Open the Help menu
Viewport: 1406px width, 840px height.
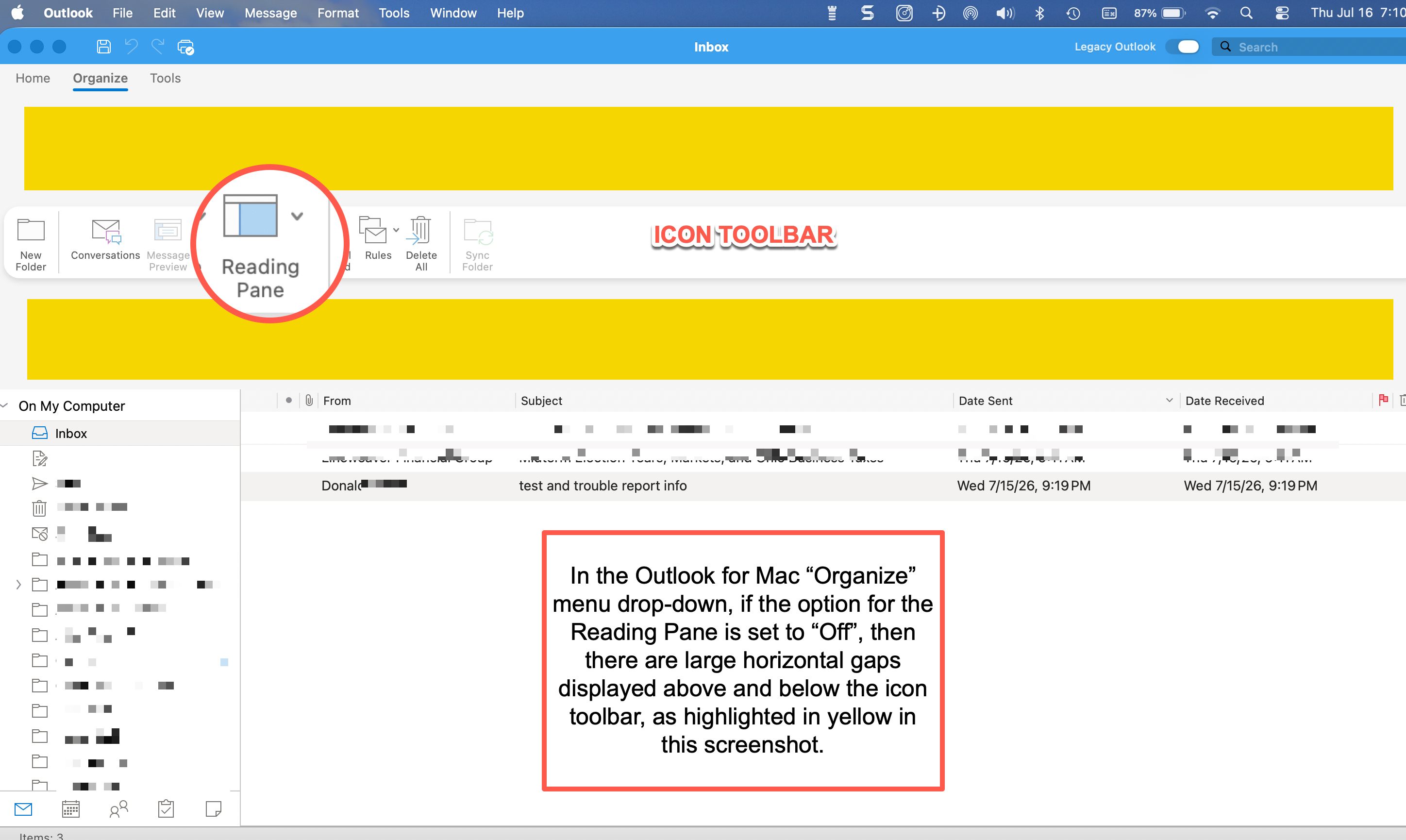point(510,13)
